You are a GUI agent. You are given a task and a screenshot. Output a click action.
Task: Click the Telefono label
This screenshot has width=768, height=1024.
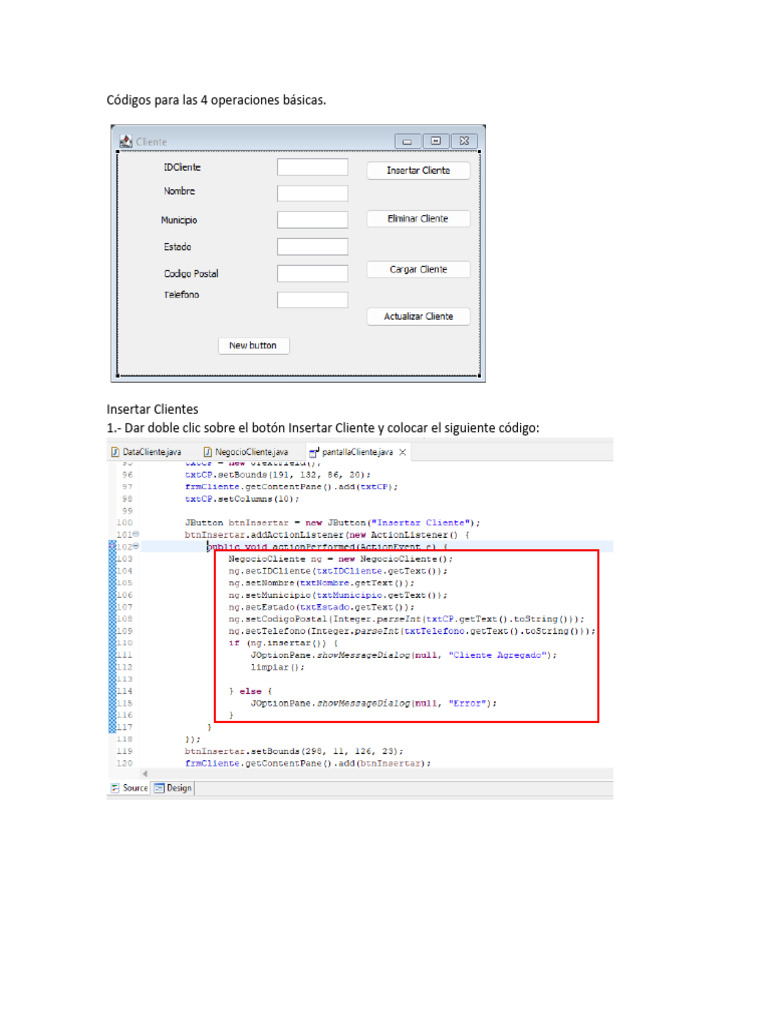pyautogui.click(x=182, y=295)
